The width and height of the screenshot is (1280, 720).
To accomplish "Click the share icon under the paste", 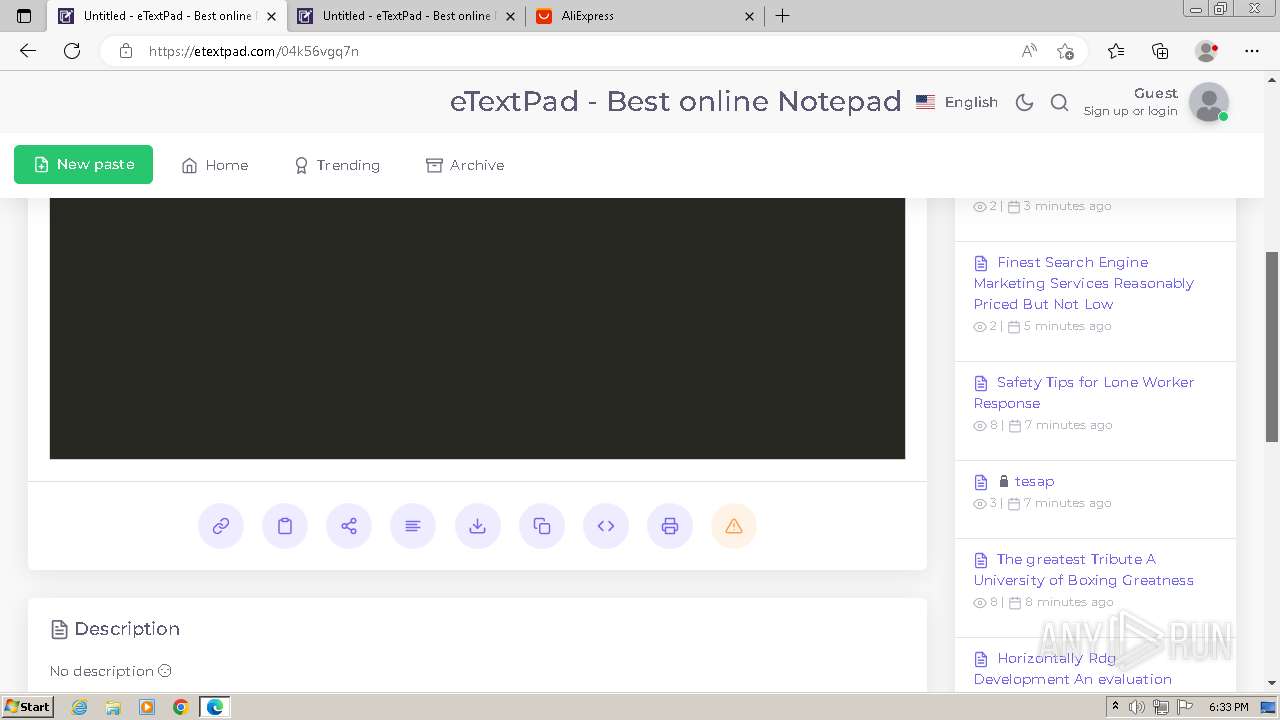I will (x=349, y=526).
